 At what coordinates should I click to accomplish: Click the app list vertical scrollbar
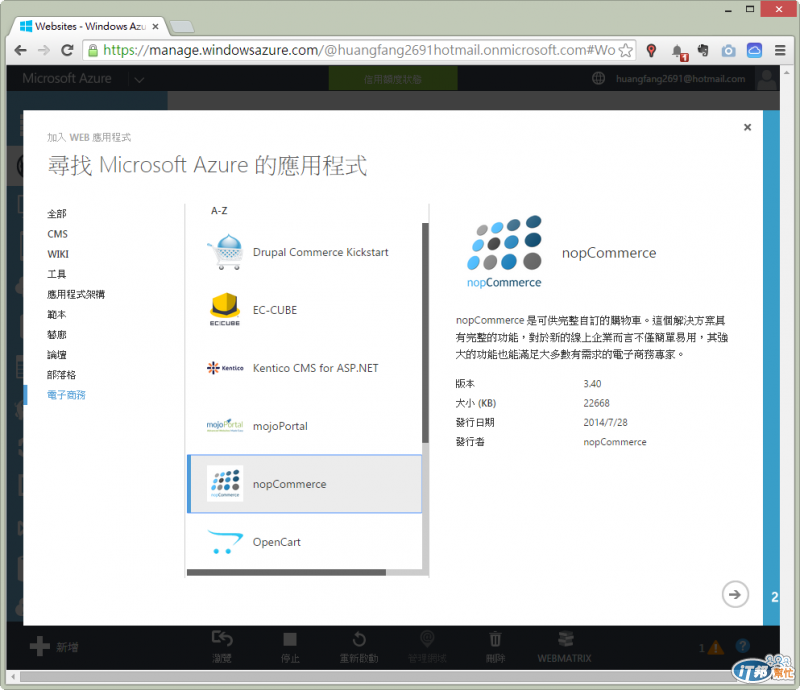pyautogui.click(x=425, y=333)
